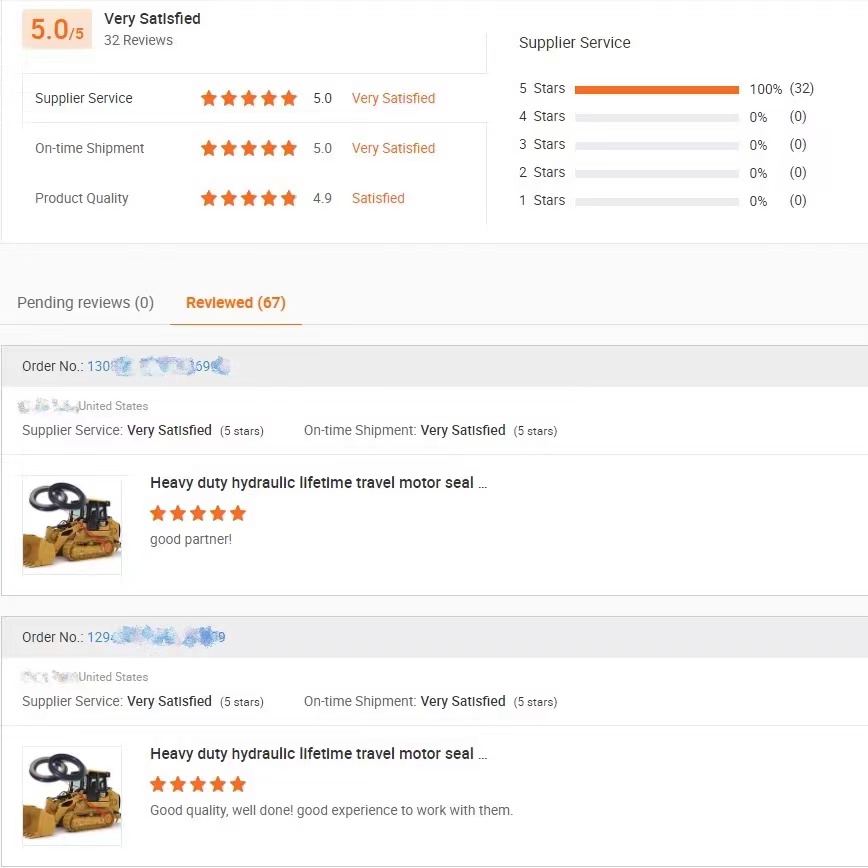Screen dimensions: 868x868
Task: Select the Reviewed (67) tab
Action: (236, 303)
